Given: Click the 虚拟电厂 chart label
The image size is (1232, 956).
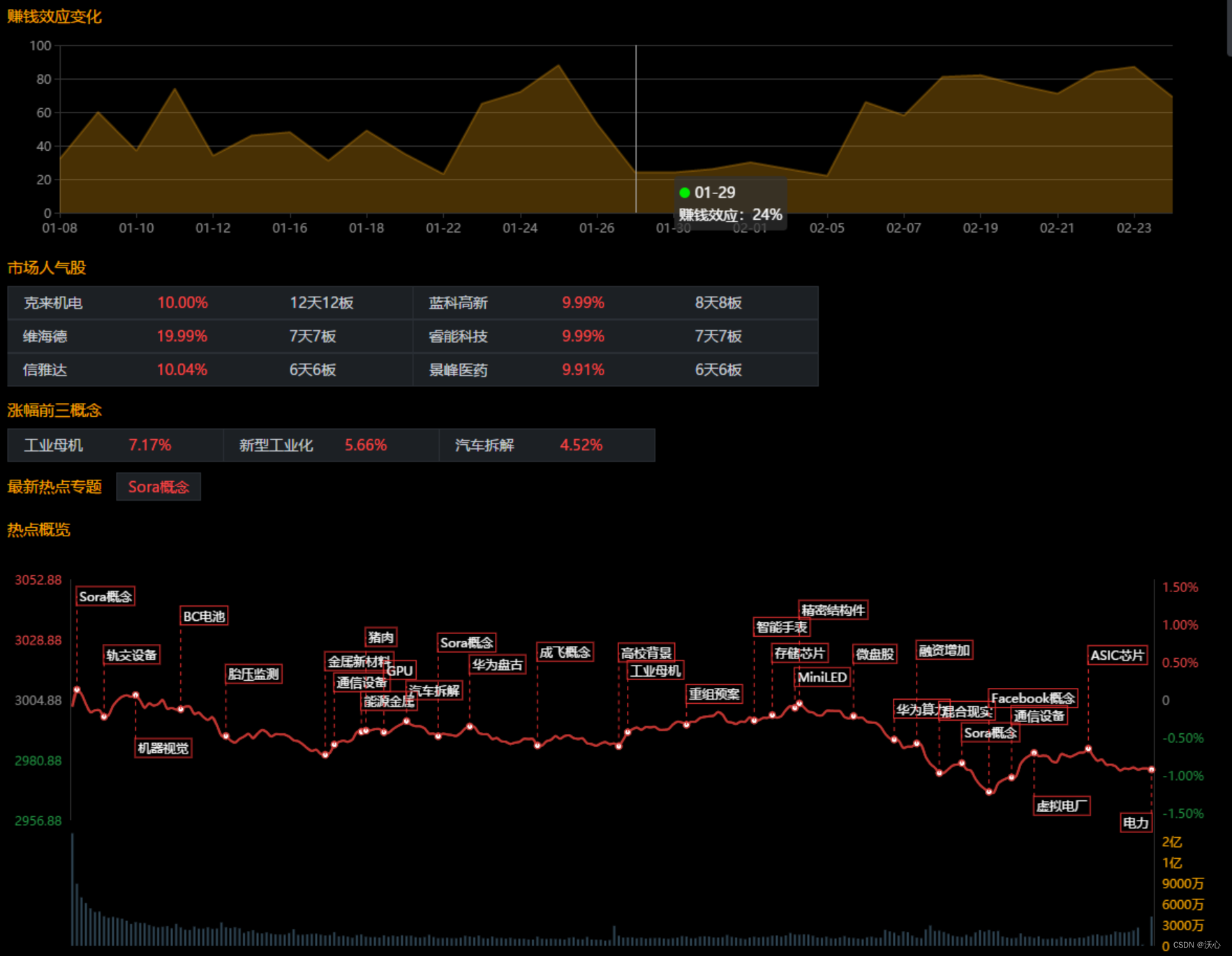Looking at the screenshot, I should [x=1062, y=806].
